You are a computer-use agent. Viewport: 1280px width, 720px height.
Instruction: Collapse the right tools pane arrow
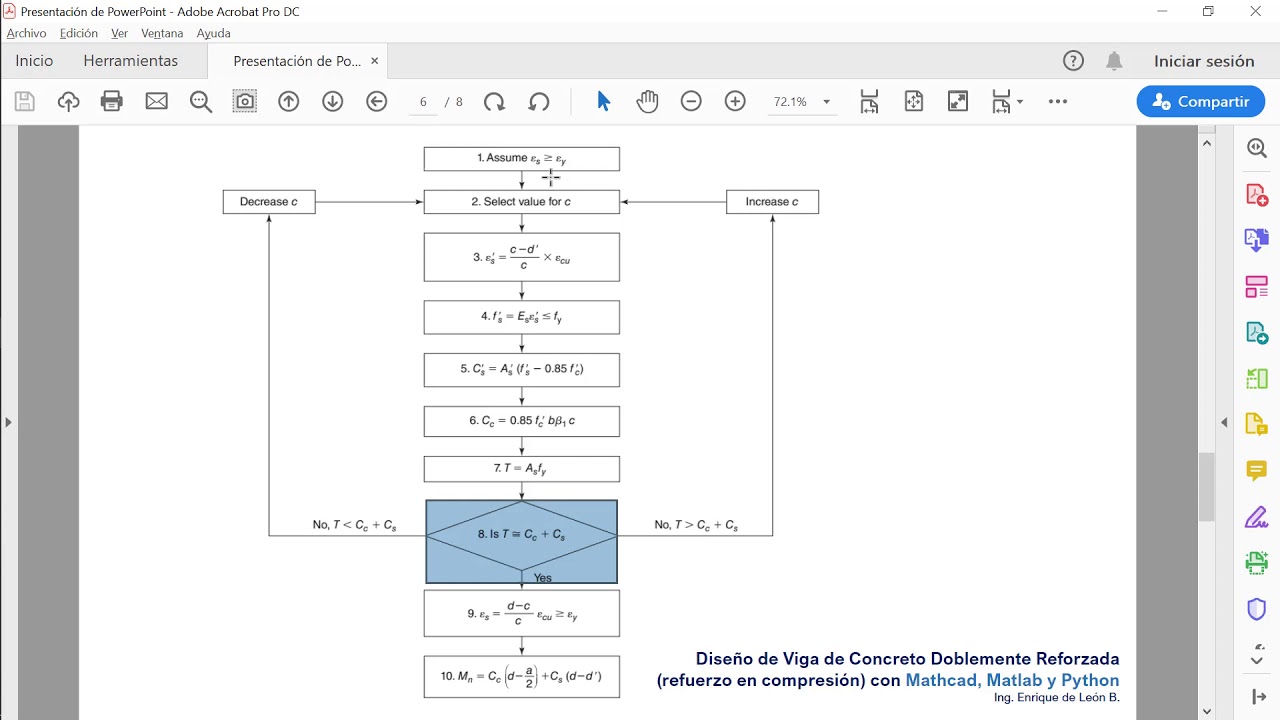click(1224, 423)
